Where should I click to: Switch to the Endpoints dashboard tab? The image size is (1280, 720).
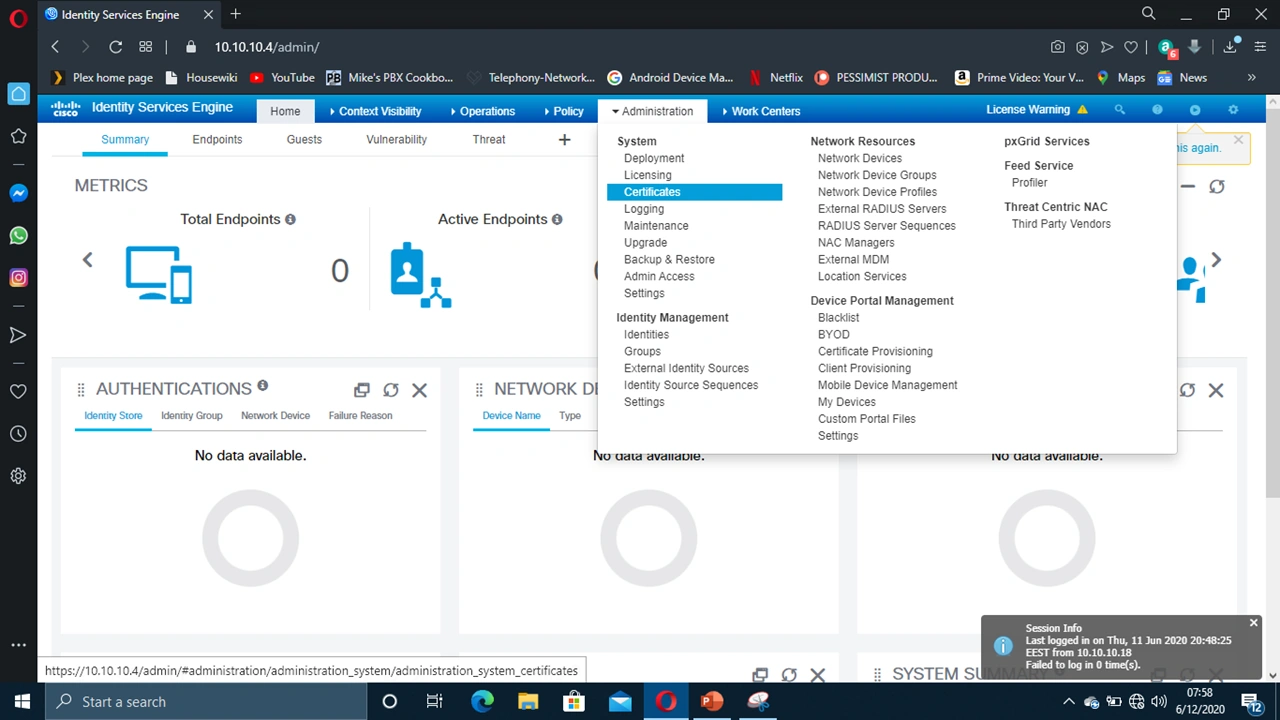tap(217, 140)
